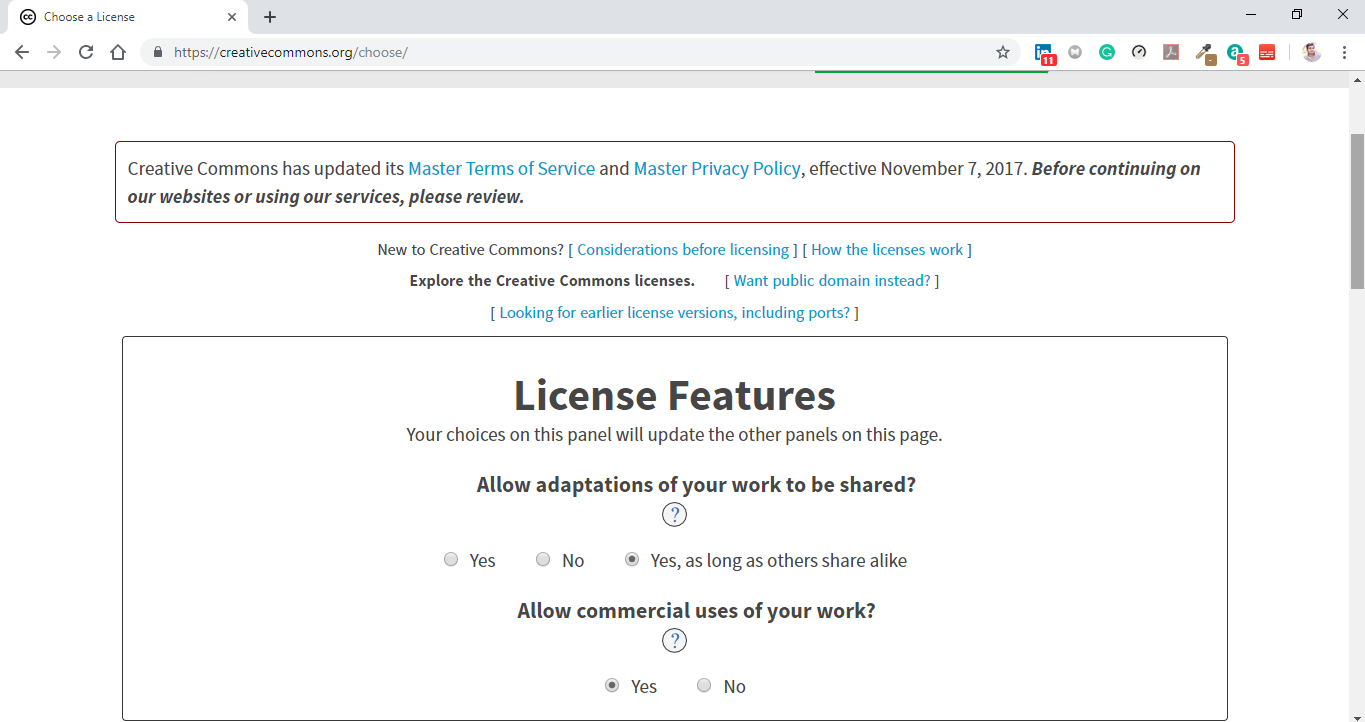This screenshot has width=1365, height=722.
Task: Open the teal 'a' extension with badge 5
Action: [1237, 53]
